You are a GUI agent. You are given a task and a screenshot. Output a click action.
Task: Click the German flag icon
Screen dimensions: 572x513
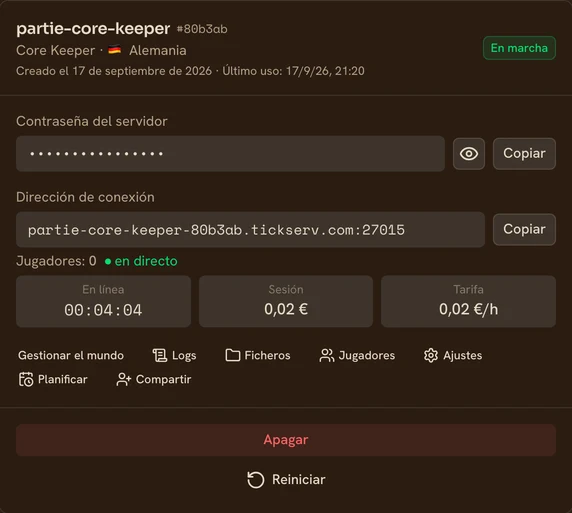click(x=115, y=50)
